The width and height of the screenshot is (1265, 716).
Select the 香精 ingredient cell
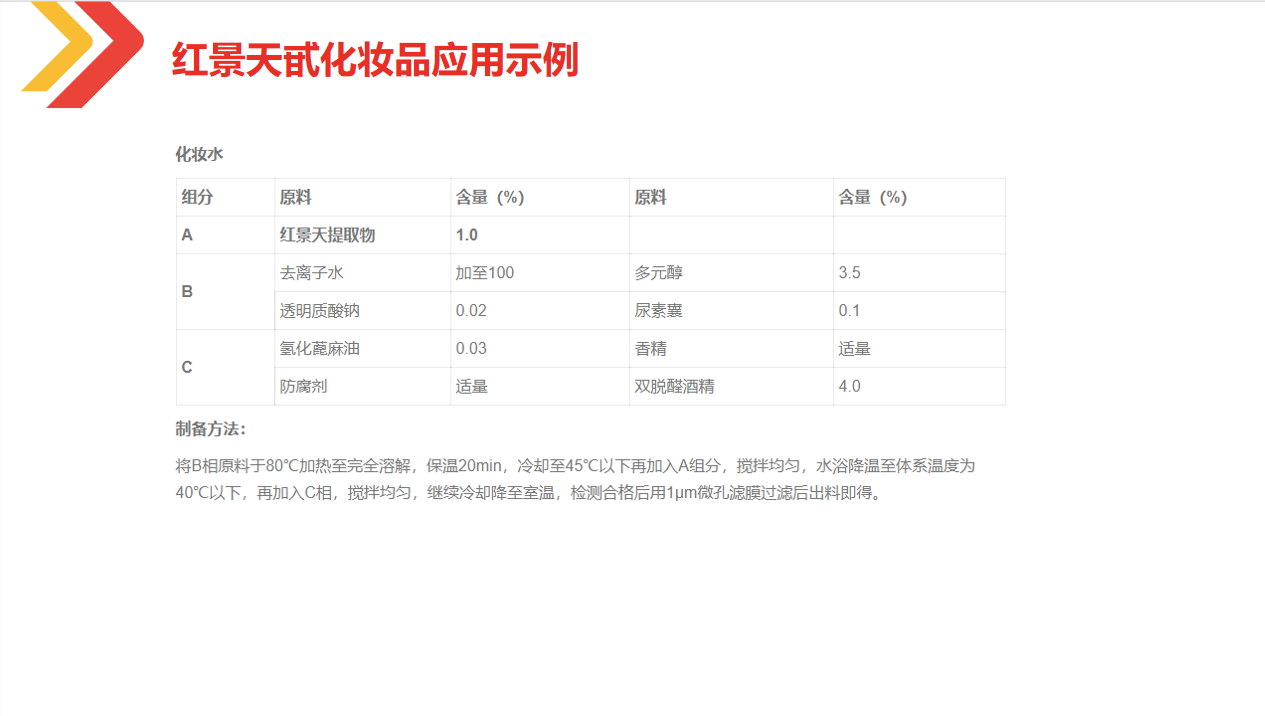[651, 349]
